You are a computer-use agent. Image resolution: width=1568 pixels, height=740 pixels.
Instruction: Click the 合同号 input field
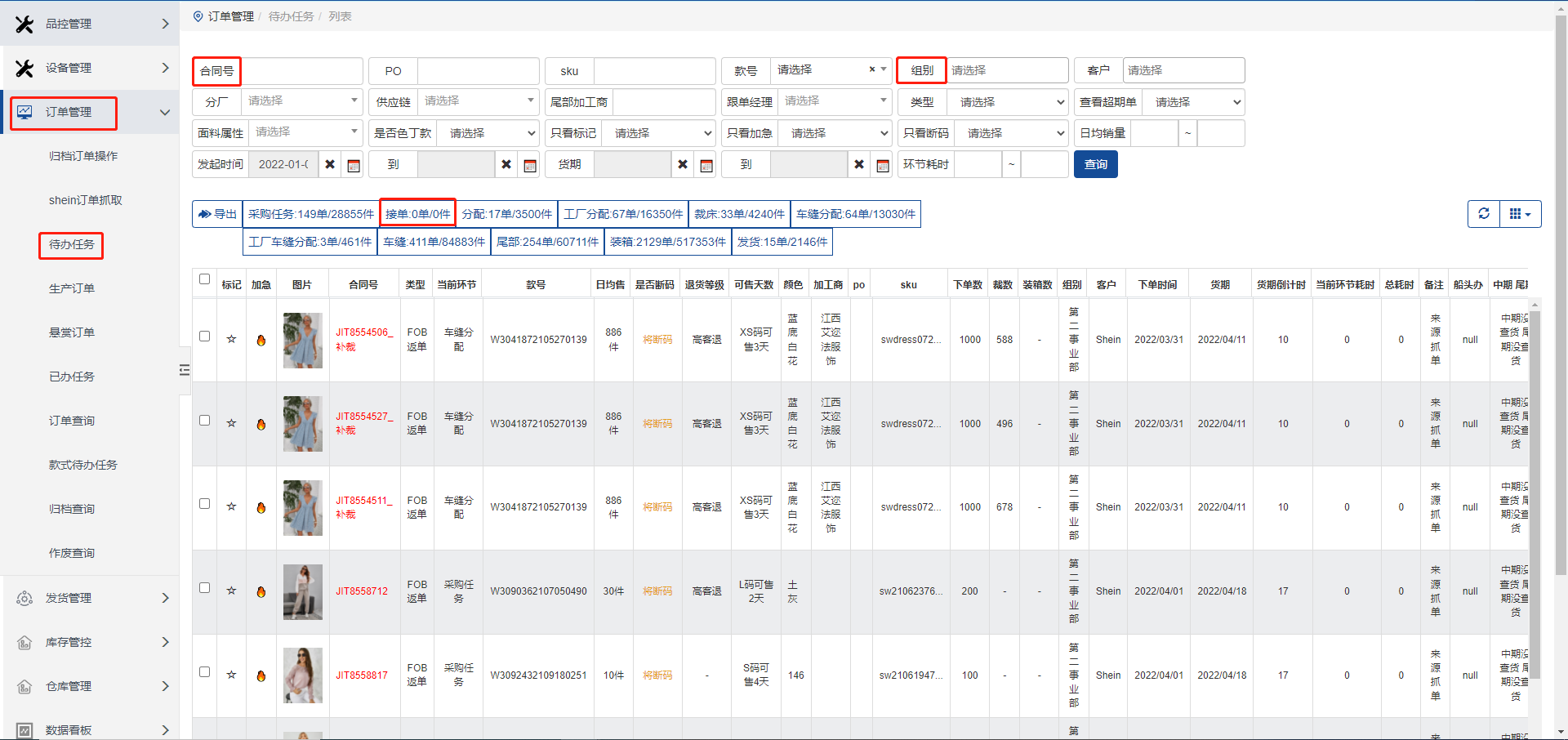[x=301, y=71]
